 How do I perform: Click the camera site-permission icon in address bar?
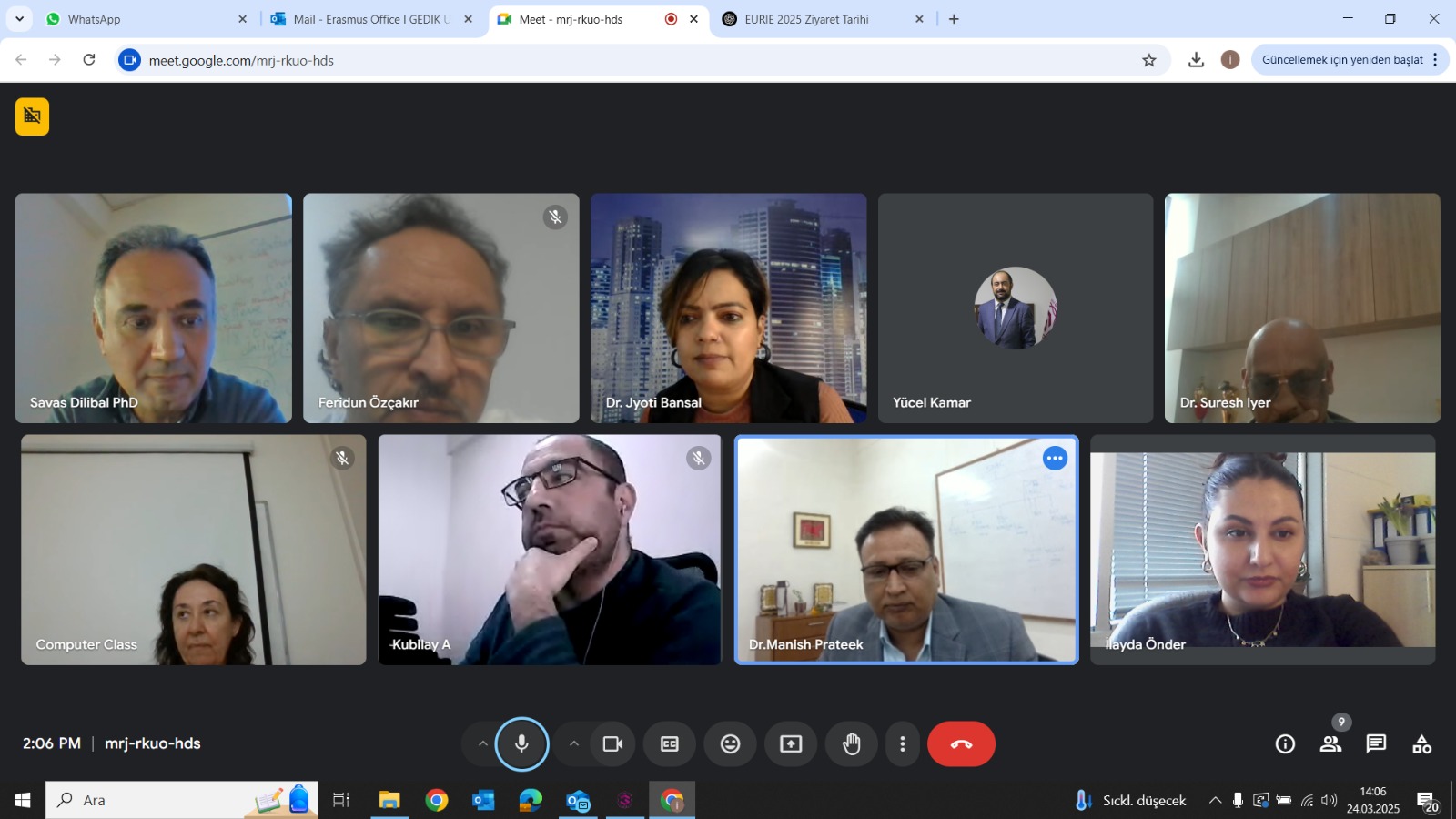point(130,60)
